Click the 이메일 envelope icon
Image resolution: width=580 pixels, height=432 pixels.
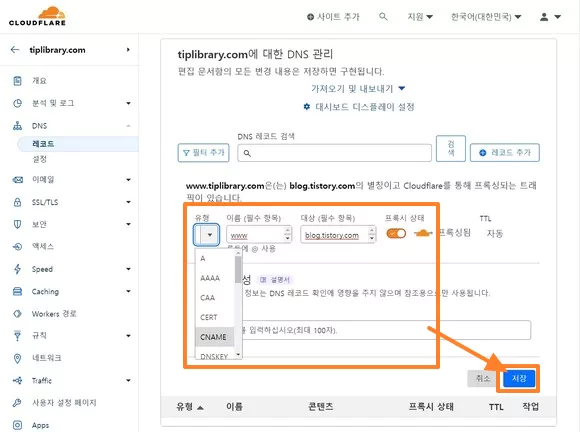(17, 180)
